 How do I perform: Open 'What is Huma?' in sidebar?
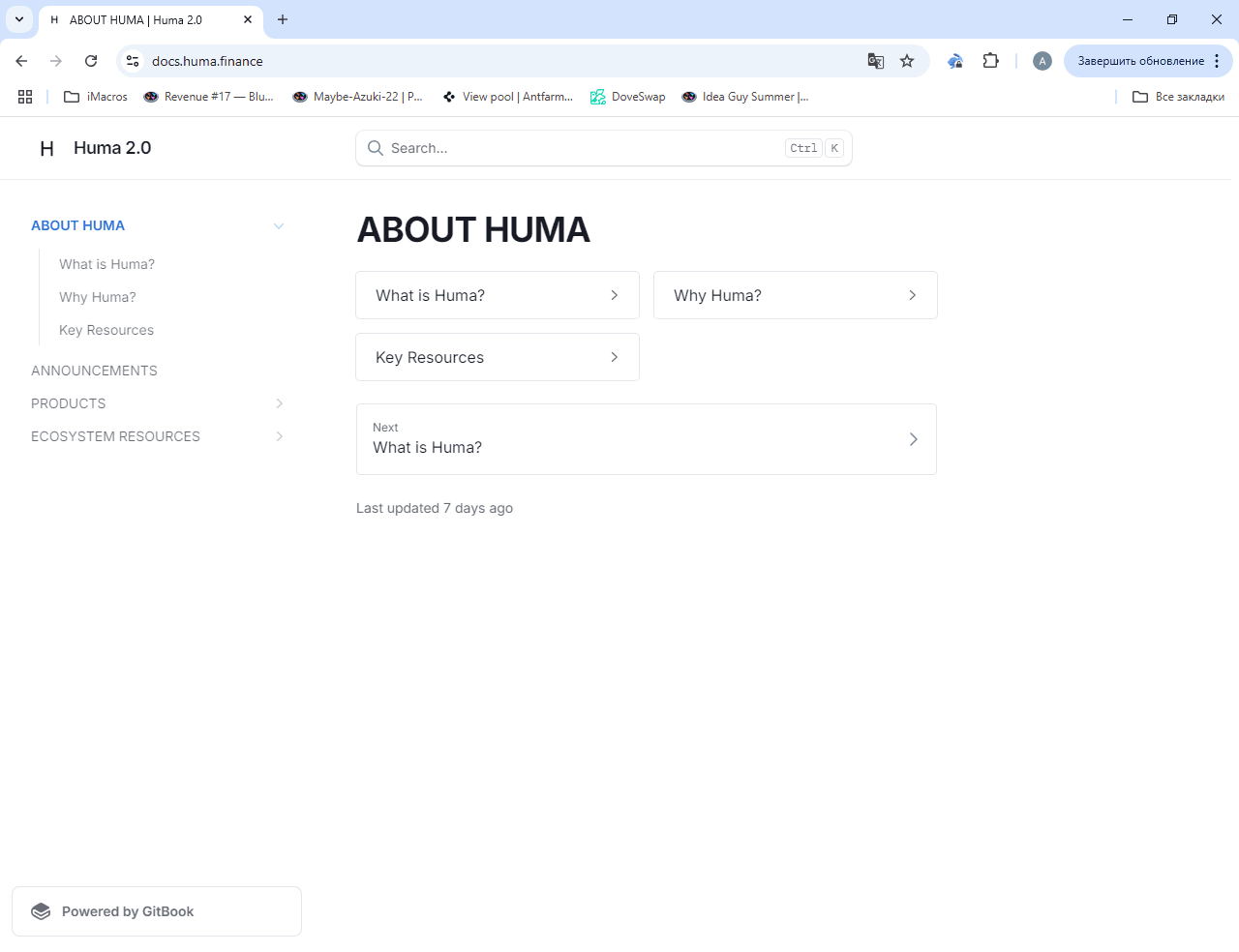pyautogui.click(x=106, y=264)
